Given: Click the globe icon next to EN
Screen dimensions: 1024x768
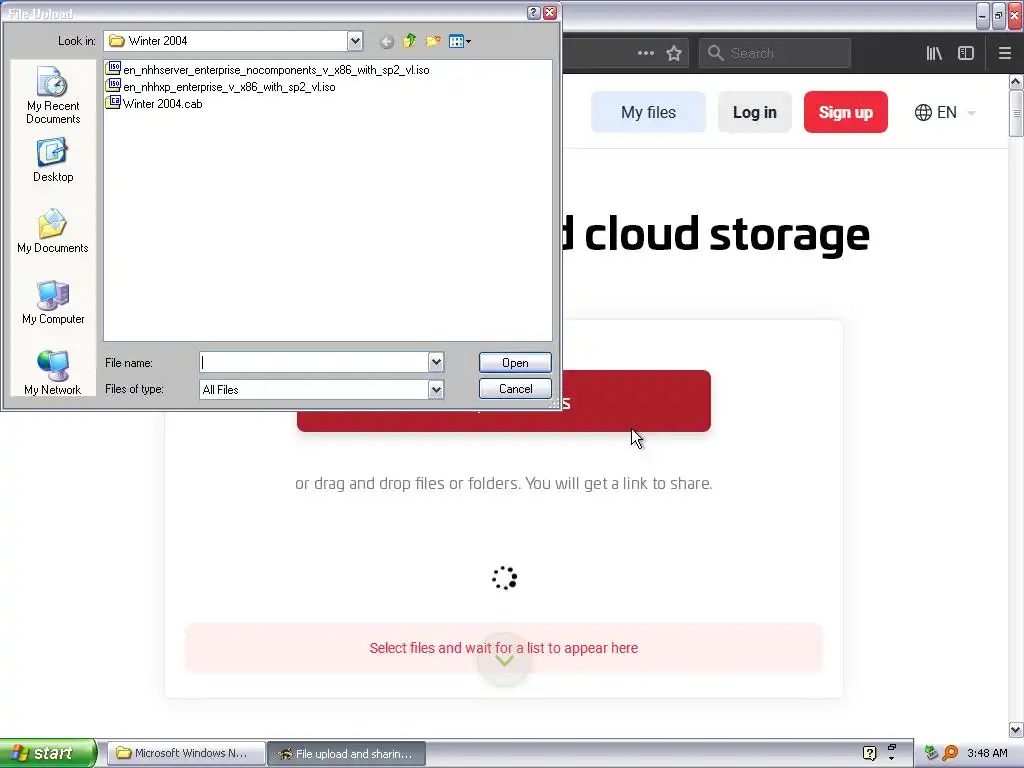Looking at the screenshot, I should (923, 112).
